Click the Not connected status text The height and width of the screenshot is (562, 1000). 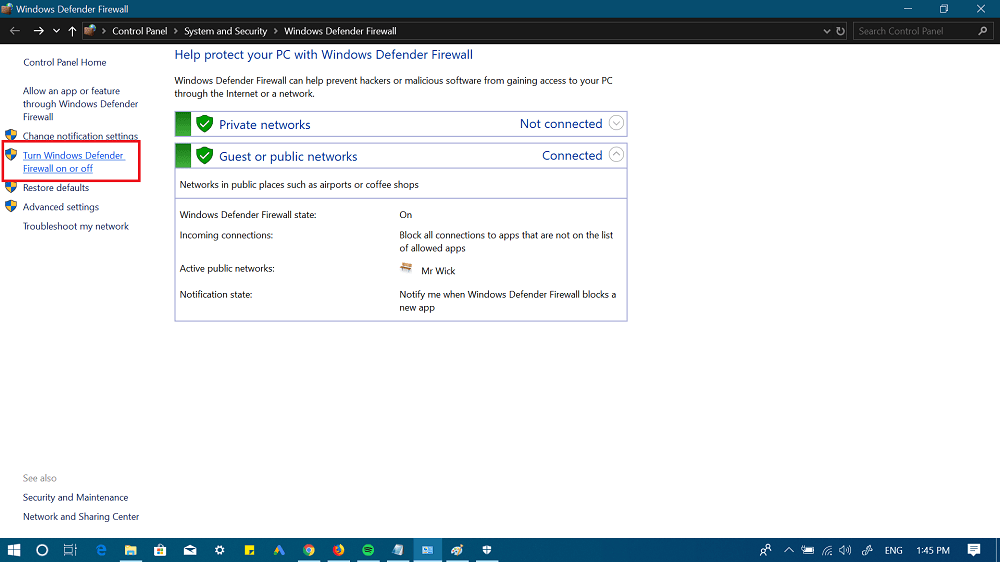point(561,124)
